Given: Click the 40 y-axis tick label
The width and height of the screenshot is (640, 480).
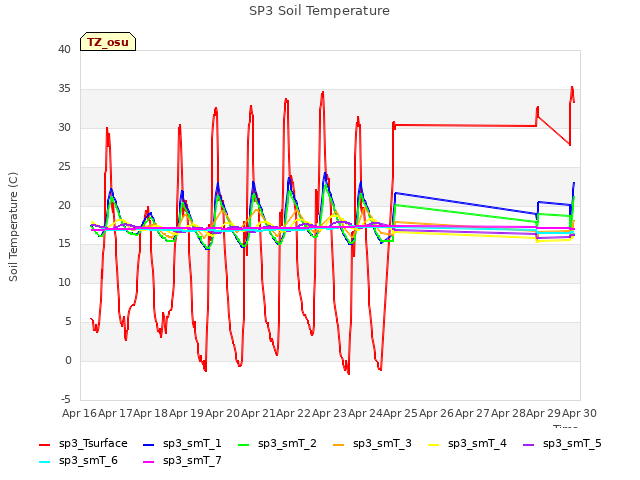Looking at the screenshot, I should 64,49.
